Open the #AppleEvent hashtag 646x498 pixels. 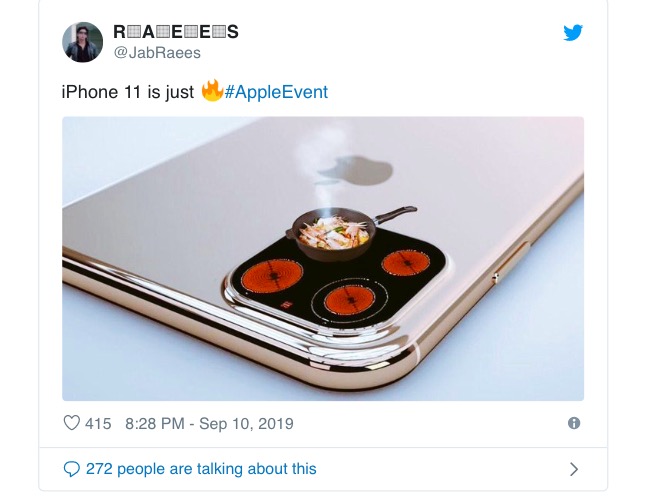(x=276, y=92)
